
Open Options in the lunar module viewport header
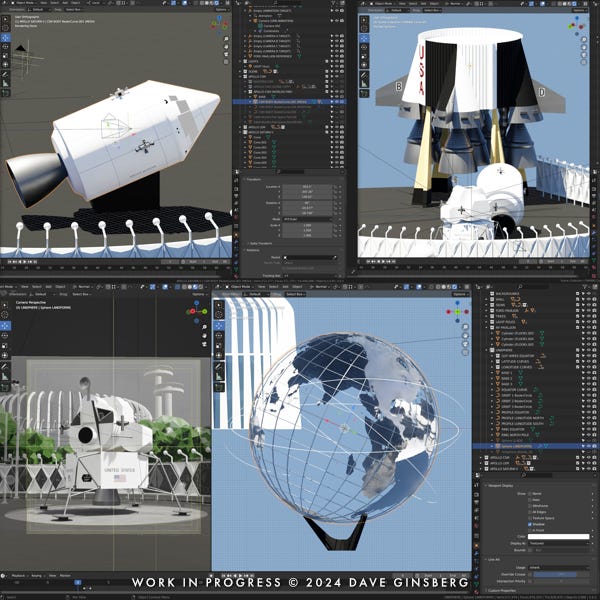199,294
